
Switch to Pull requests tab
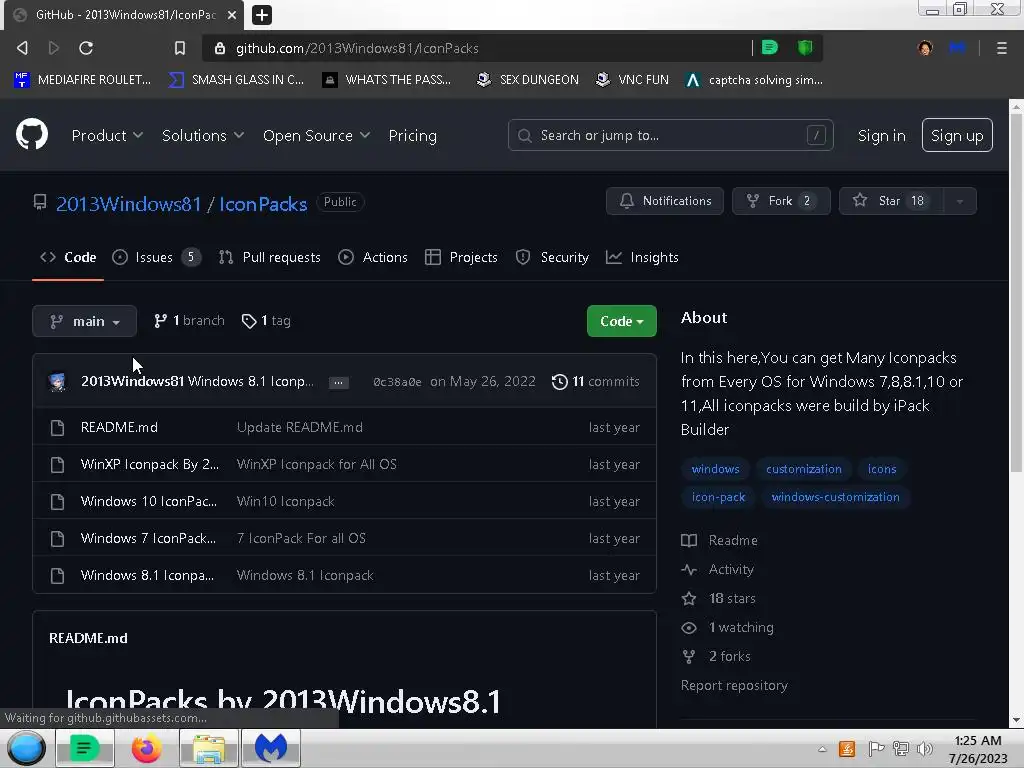269,257
